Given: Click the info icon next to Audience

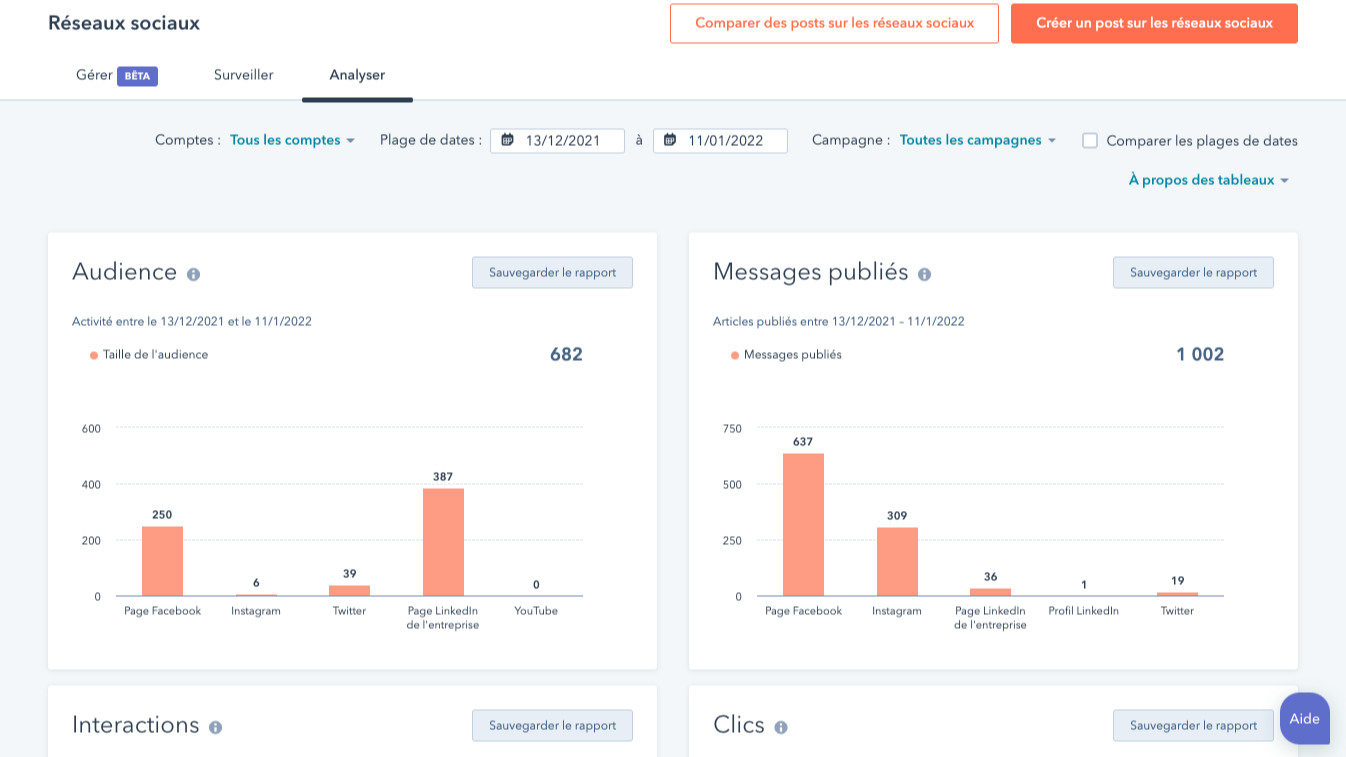Looking at the screenshot, I should pos(194,273).
